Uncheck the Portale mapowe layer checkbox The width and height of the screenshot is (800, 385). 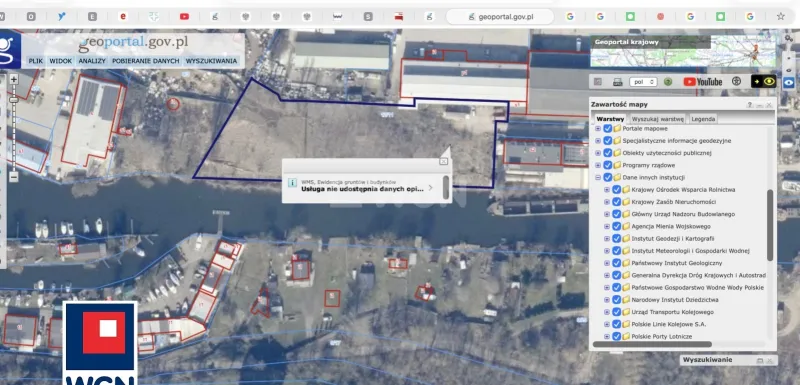[x=608, y=129]
